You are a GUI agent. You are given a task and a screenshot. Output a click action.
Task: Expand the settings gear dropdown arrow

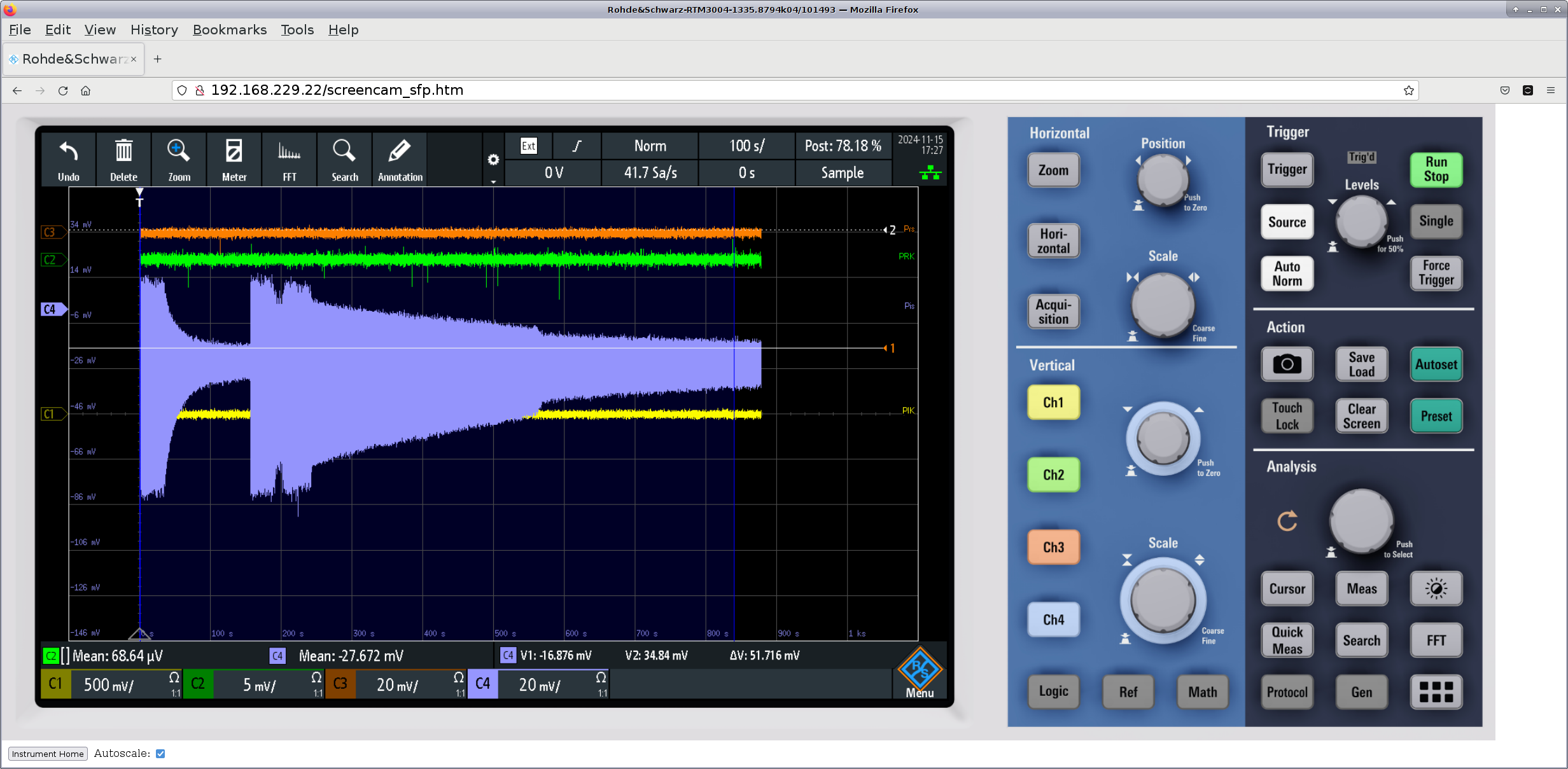coord(493,182)
